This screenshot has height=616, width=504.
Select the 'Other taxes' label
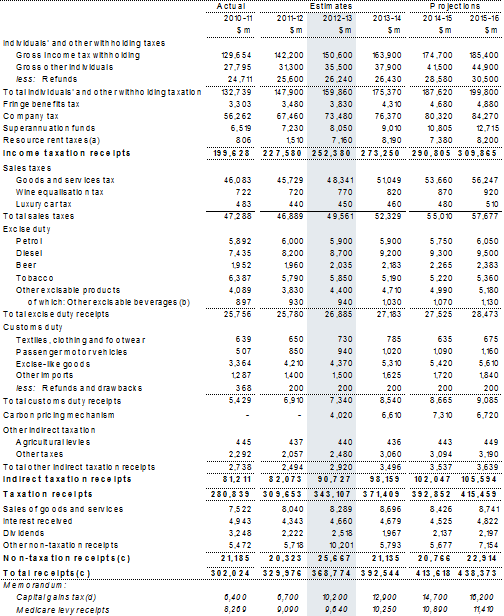[39, 454]
